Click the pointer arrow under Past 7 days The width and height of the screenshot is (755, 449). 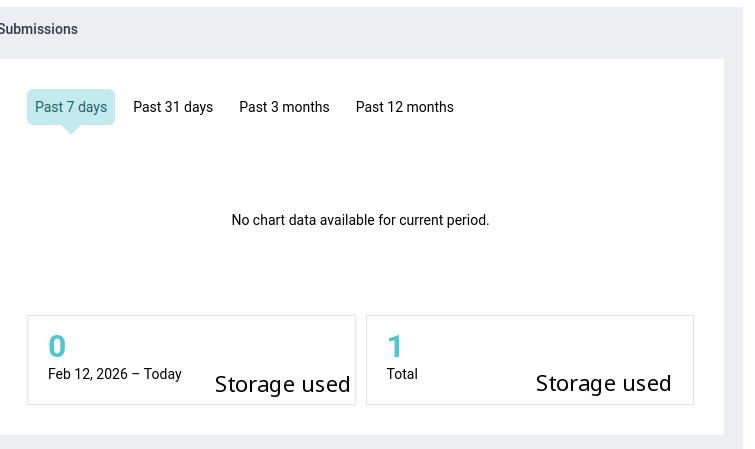[70, 129]
